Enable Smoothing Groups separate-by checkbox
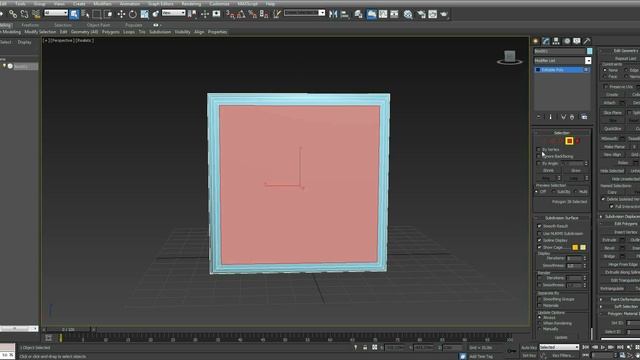640x360 pixels. (539, 299)
